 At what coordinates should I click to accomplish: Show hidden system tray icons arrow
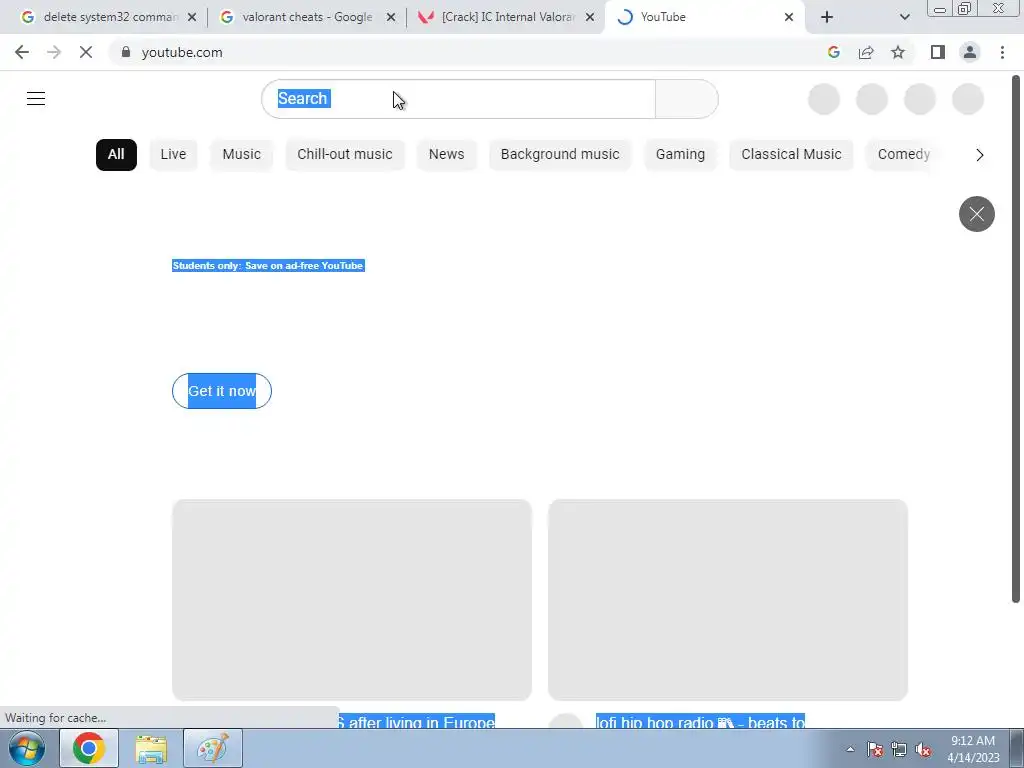coord(850,749)
